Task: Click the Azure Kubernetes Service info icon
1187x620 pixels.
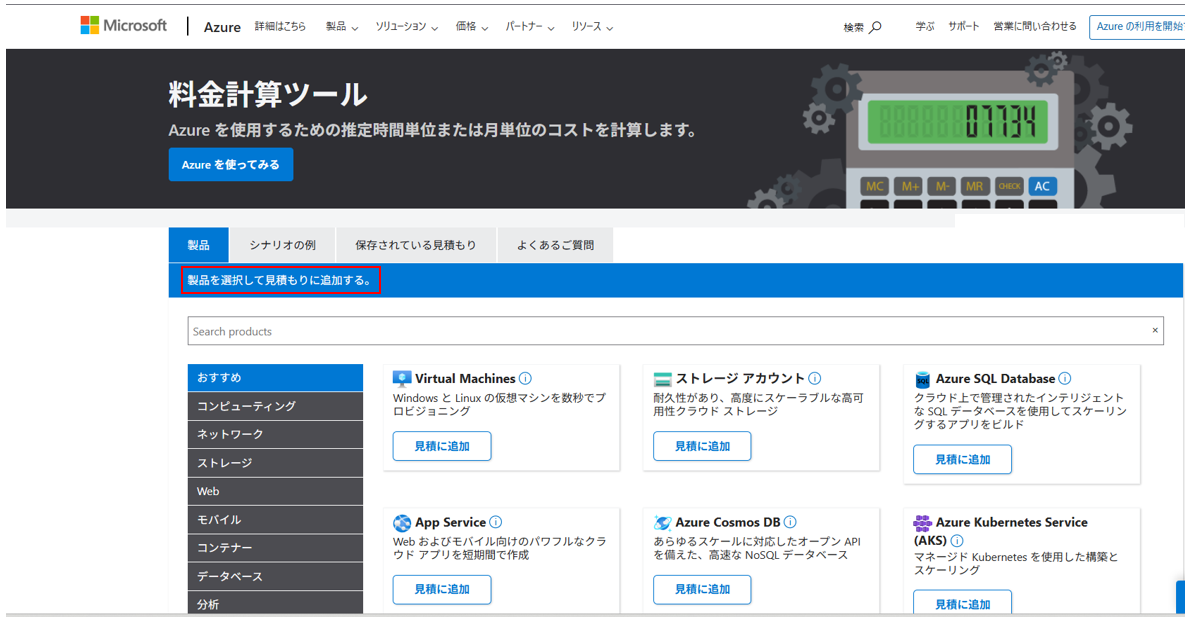Action: point(957,541)
